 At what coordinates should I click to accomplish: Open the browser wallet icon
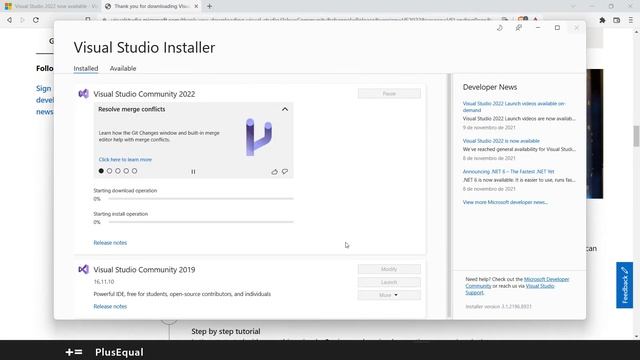coord(616,20)
